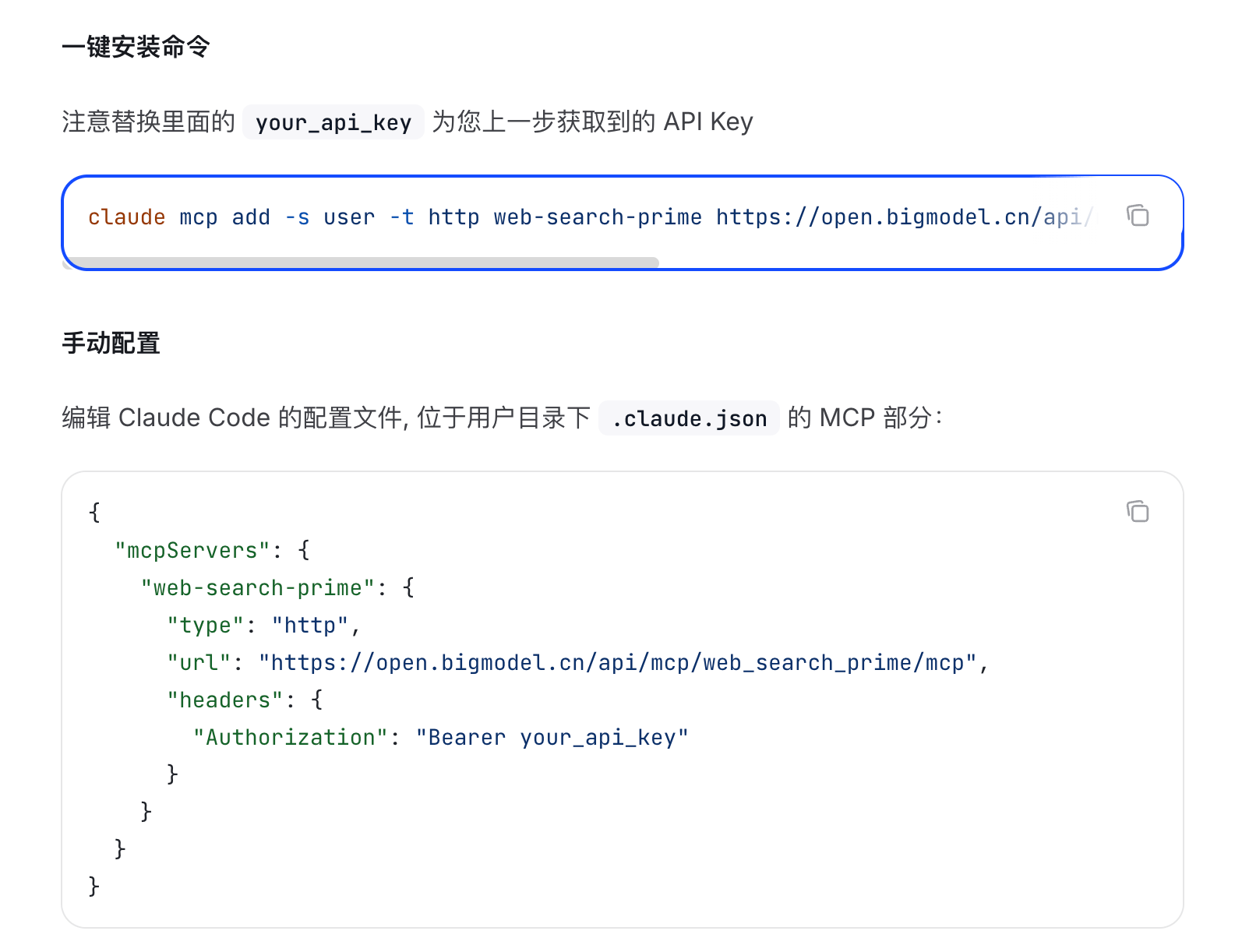The width and height of the screenshot is (1242, 952).
Task: Copy the mcpServers JSON config block
Action: pos(1138,512)
